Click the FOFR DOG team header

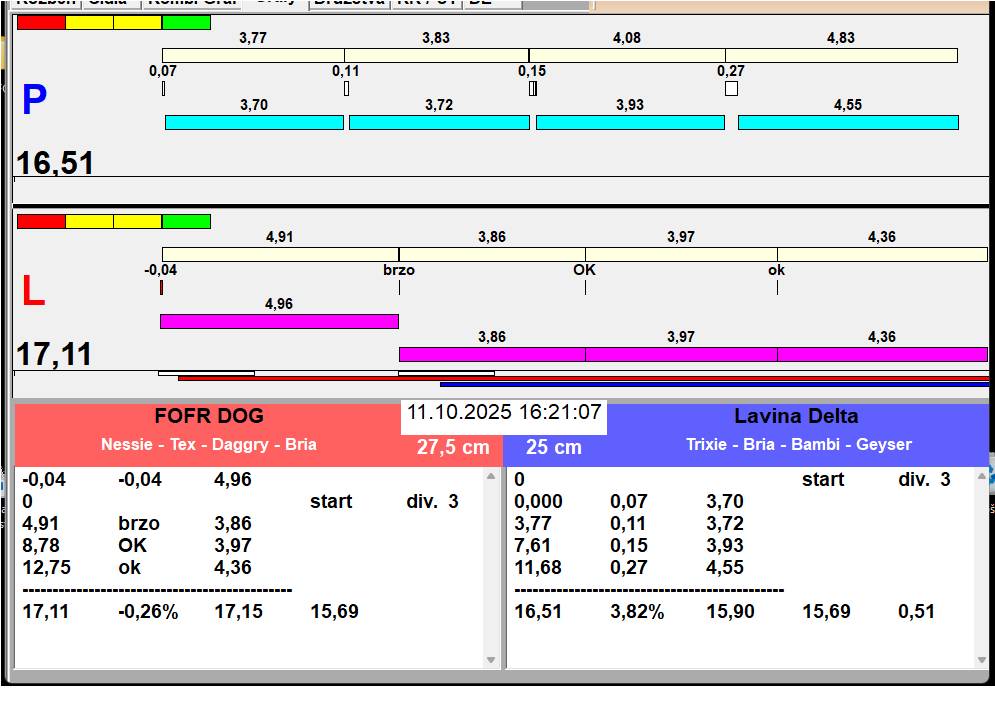(208, 417)
